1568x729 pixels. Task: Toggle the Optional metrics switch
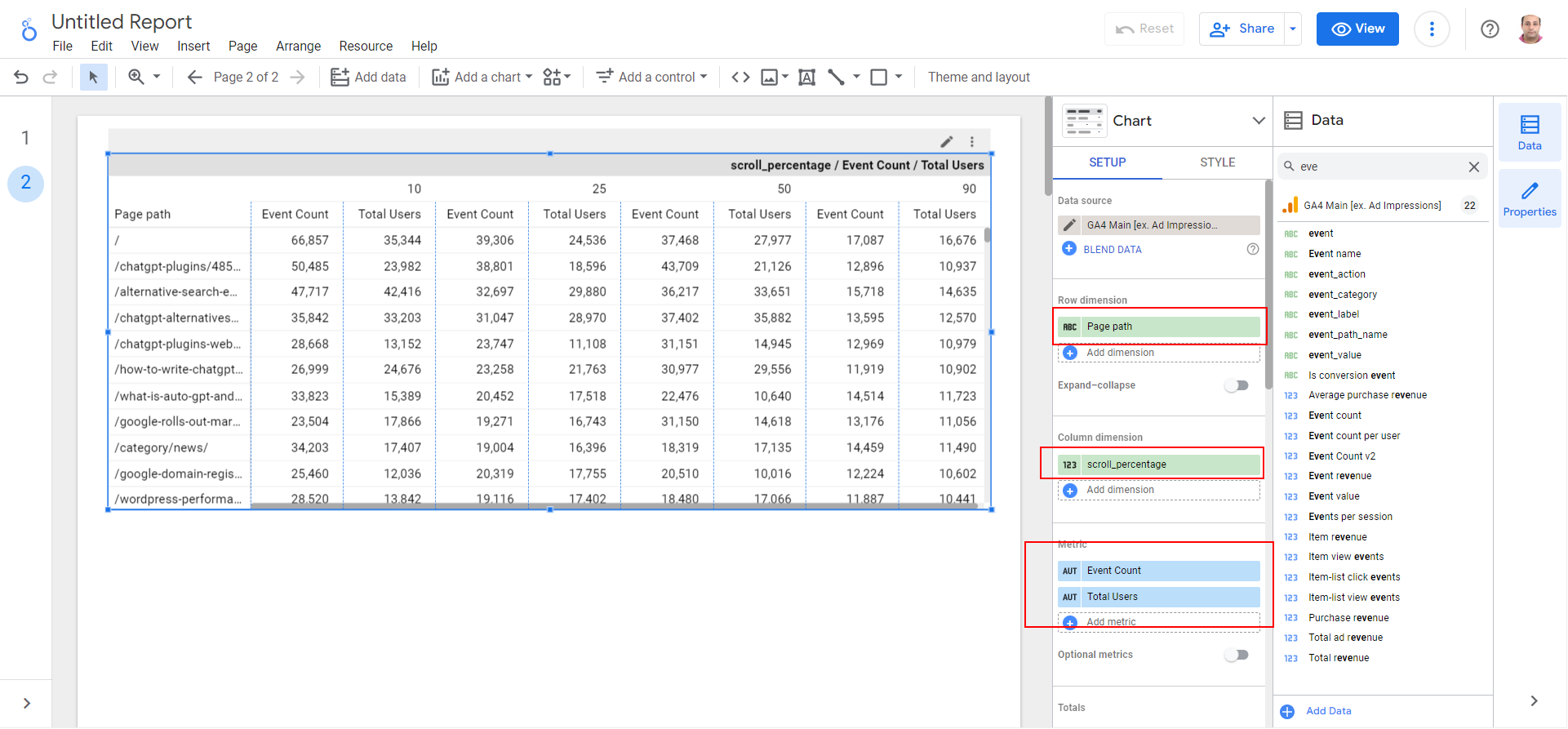(x=1237, y=655)
